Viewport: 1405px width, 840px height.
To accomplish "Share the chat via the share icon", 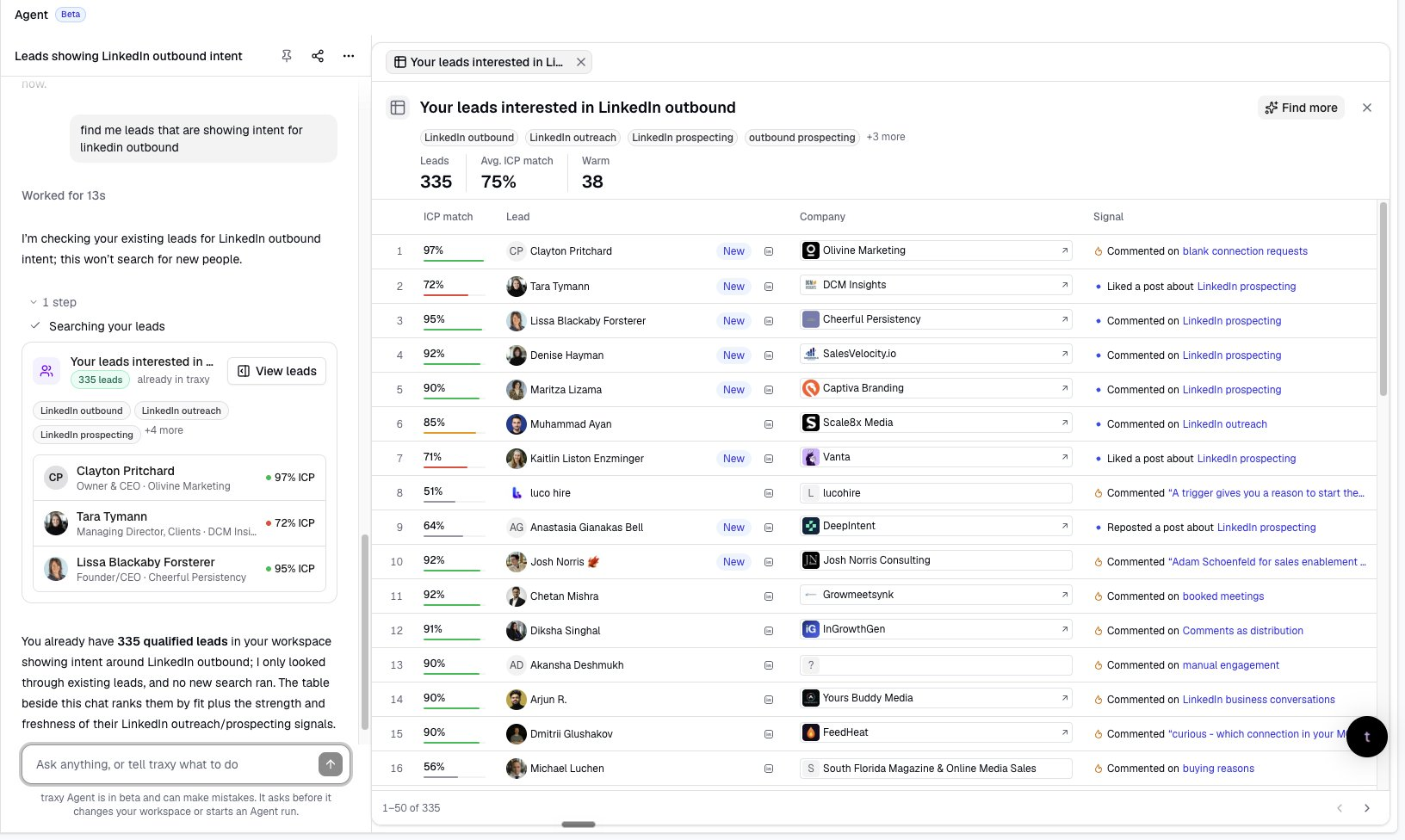I will [x=318, y=56].
